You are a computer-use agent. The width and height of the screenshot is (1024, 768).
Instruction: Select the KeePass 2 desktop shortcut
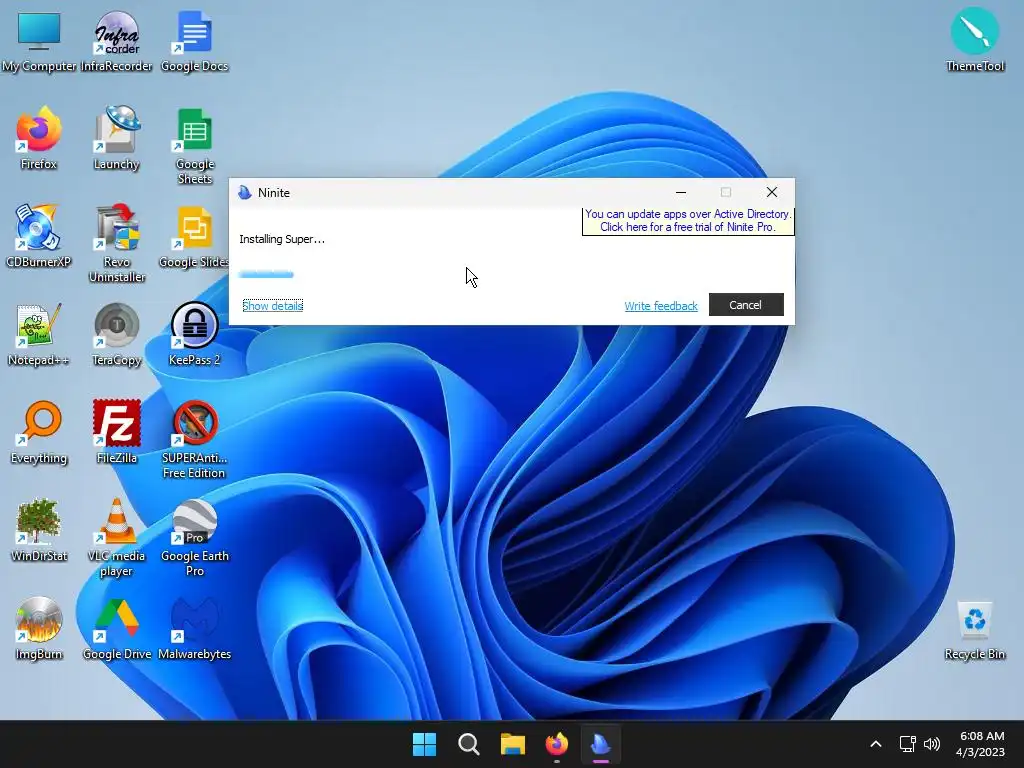(x=194, y=334)
